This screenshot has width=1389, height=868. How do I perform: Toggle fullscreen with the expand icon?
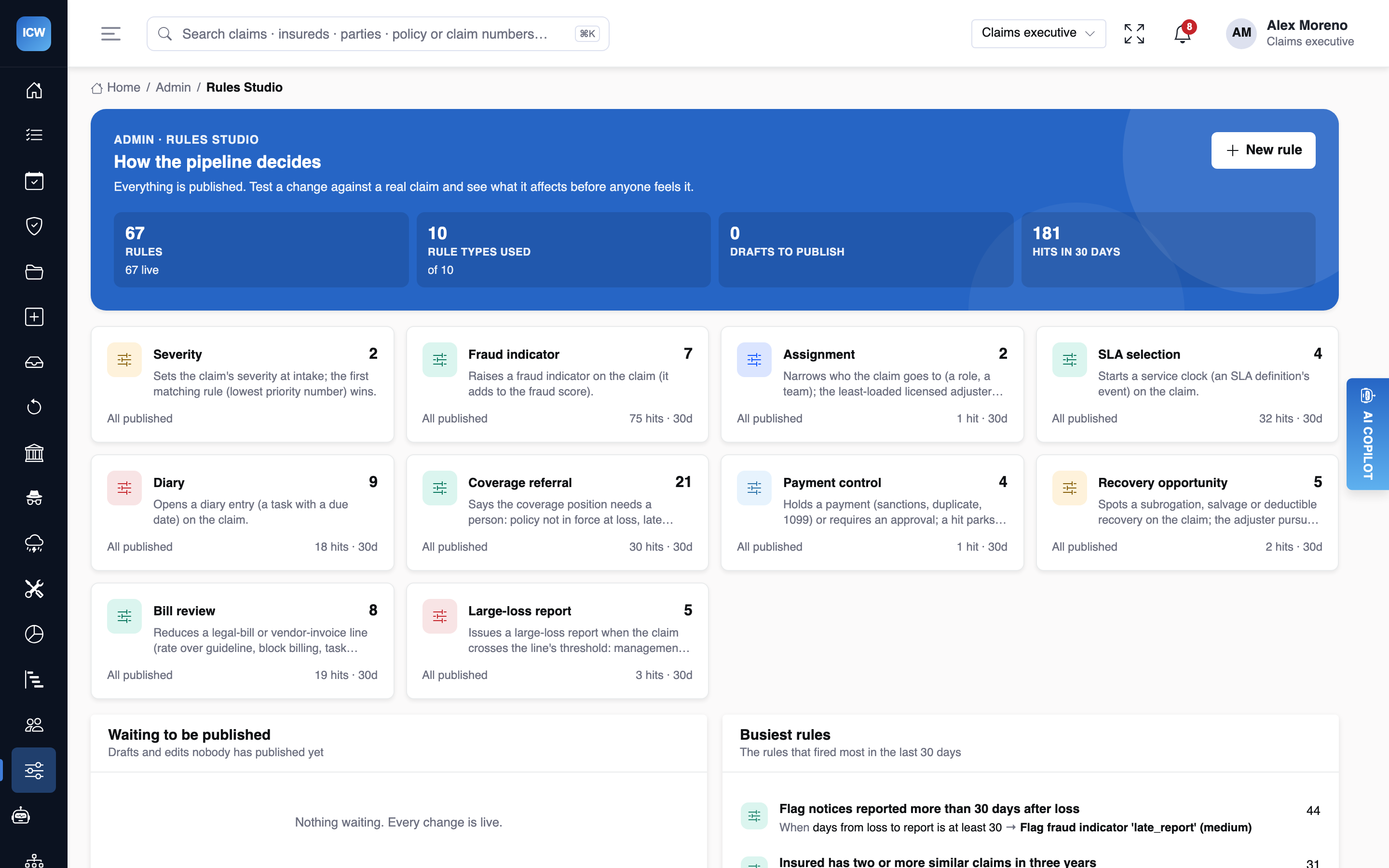point(1134,34)
